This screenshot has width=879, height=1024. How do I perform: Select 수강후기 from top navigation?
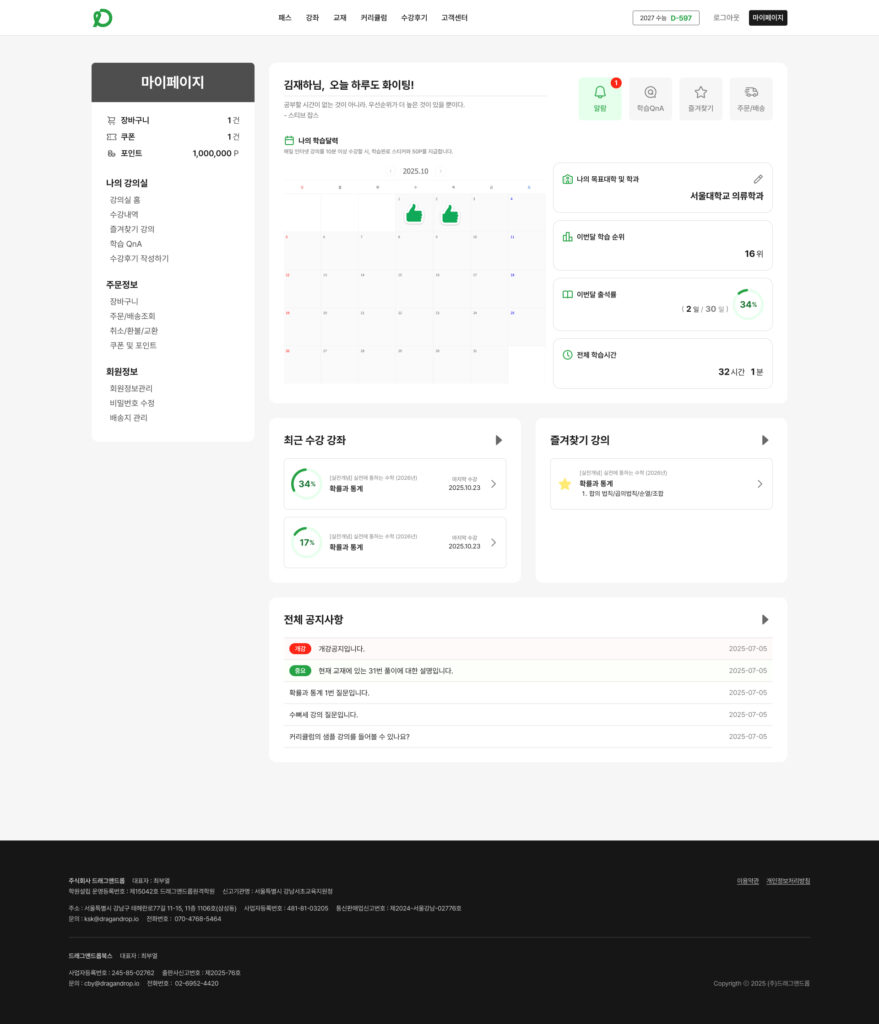414,18
